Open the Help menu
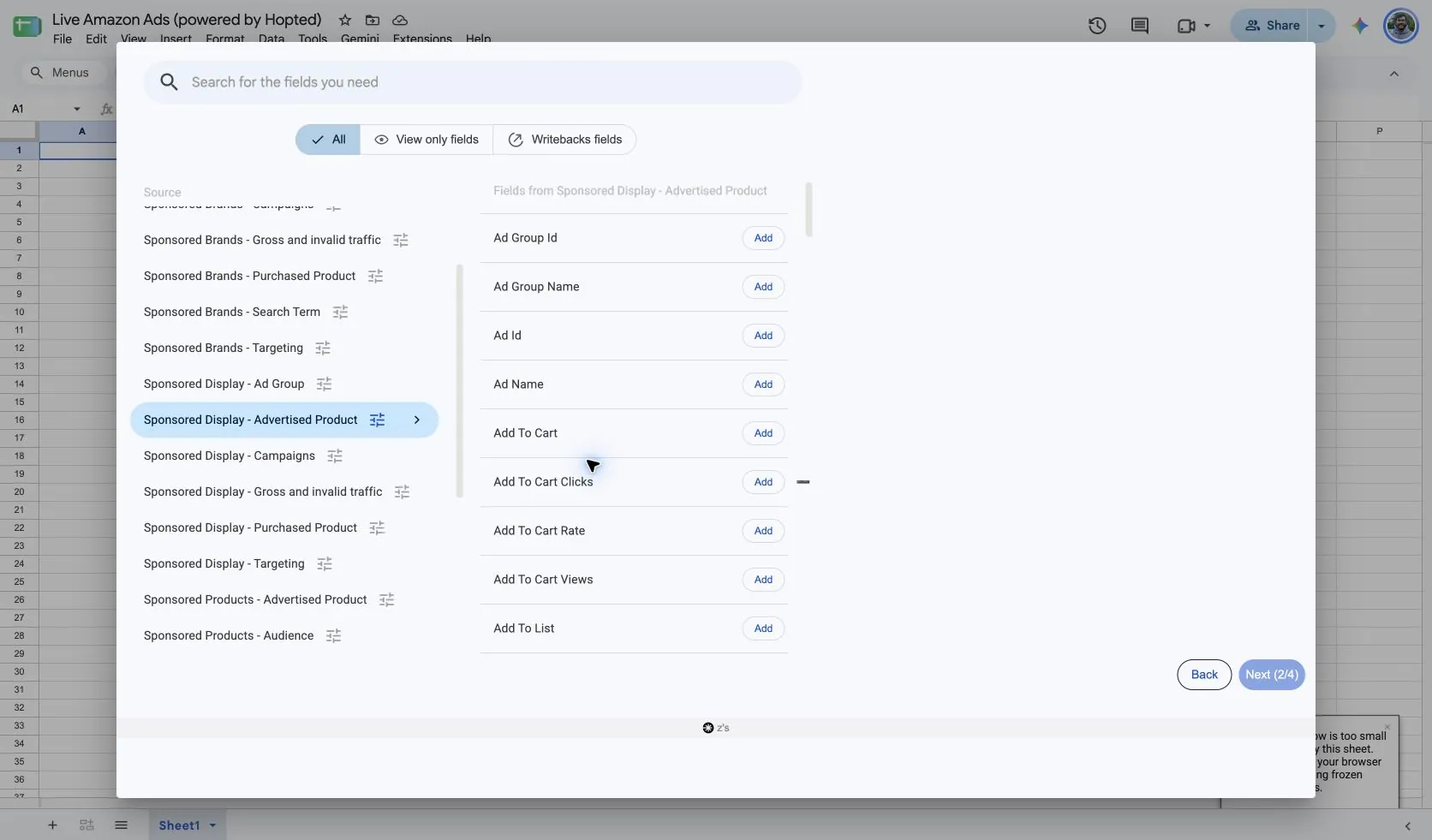 [x=478, y=39]
